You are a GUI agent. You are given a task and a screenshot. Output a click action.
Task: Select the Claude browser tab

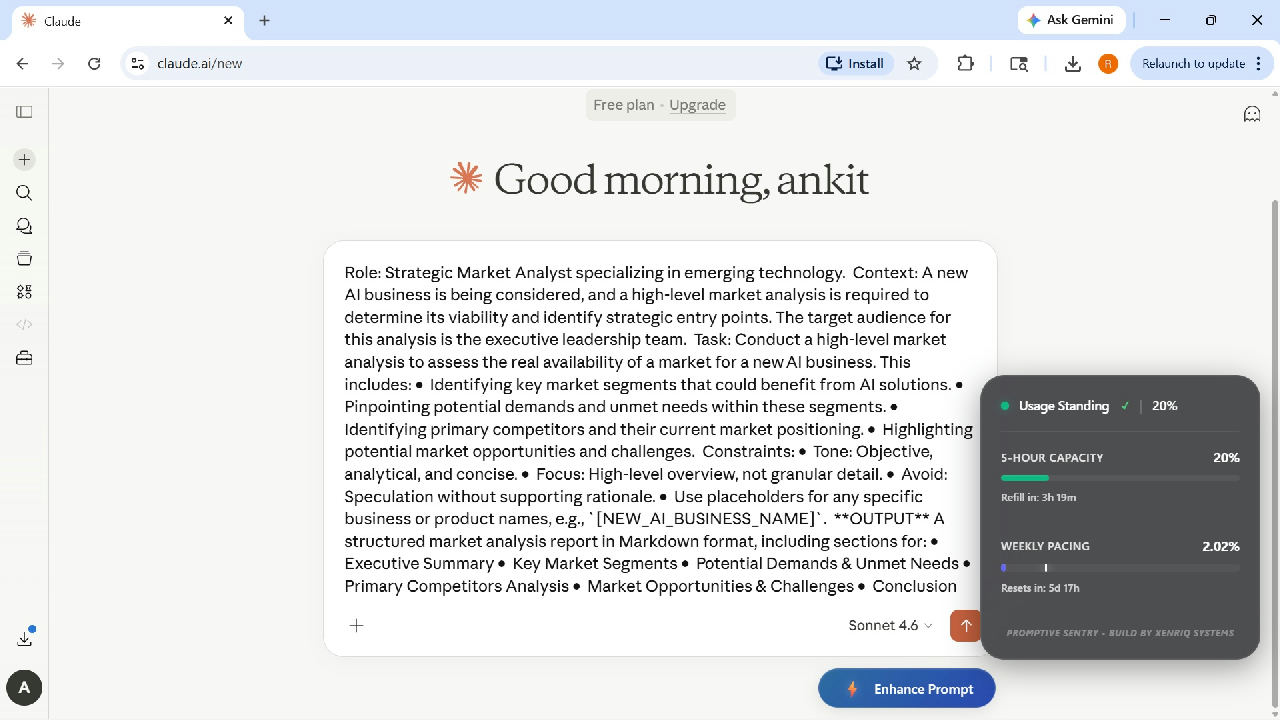click(x=128, y=20)
